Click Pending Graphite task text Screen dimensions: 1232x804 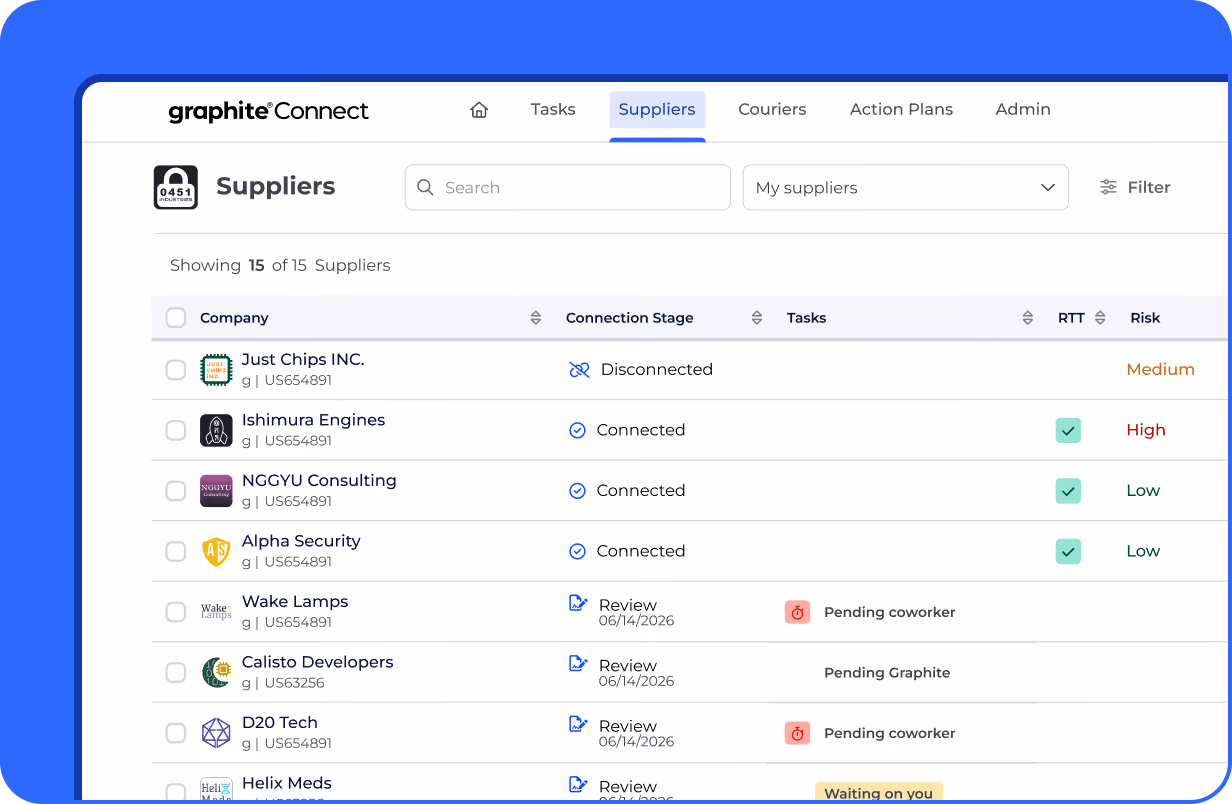[887, 673]
